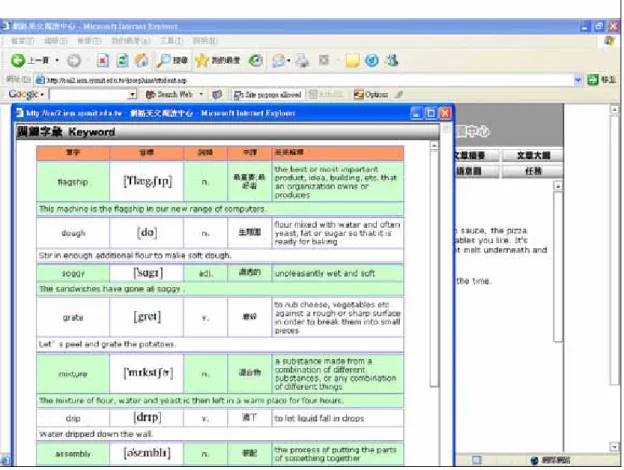
Task: Expand the address bar dropdown arrow
Action: click(x=578, y=80)
